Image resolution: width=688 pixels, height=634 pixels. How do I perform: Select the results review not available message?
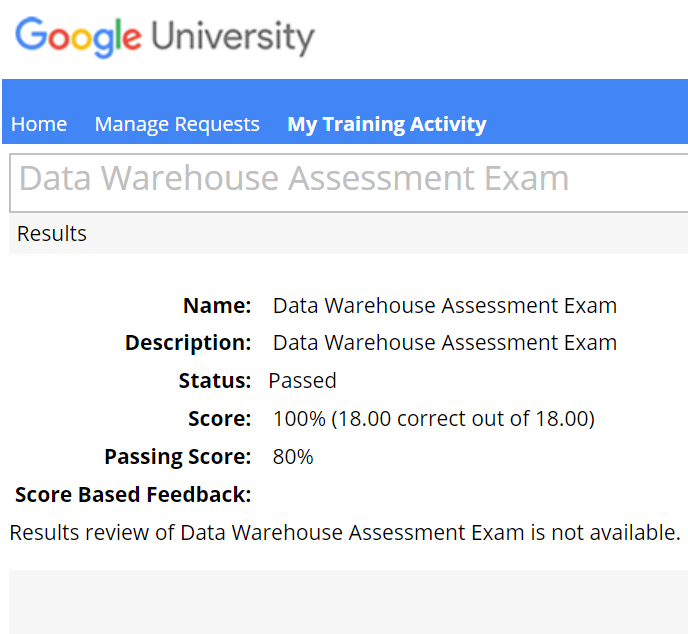coord(345,533)
